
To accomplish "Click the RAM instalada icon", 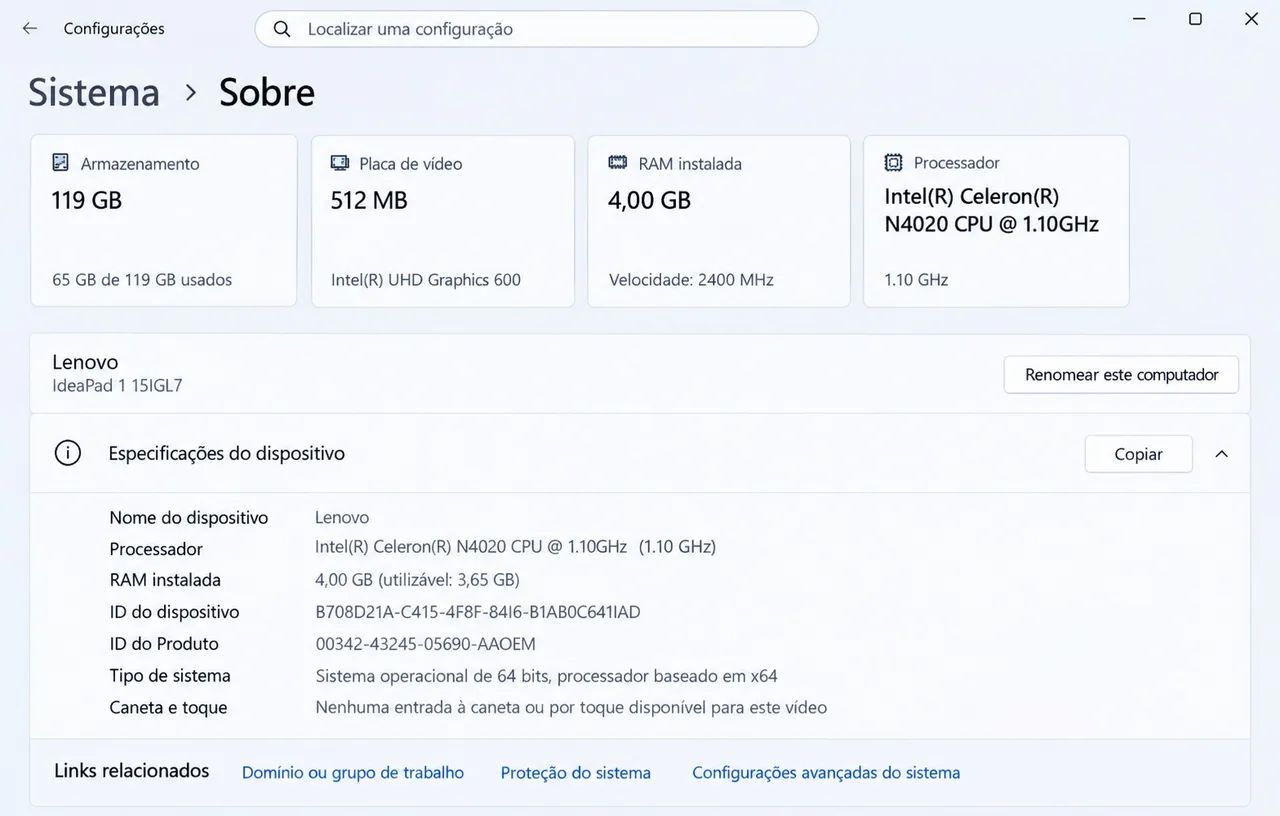I will tap(618, 162).
